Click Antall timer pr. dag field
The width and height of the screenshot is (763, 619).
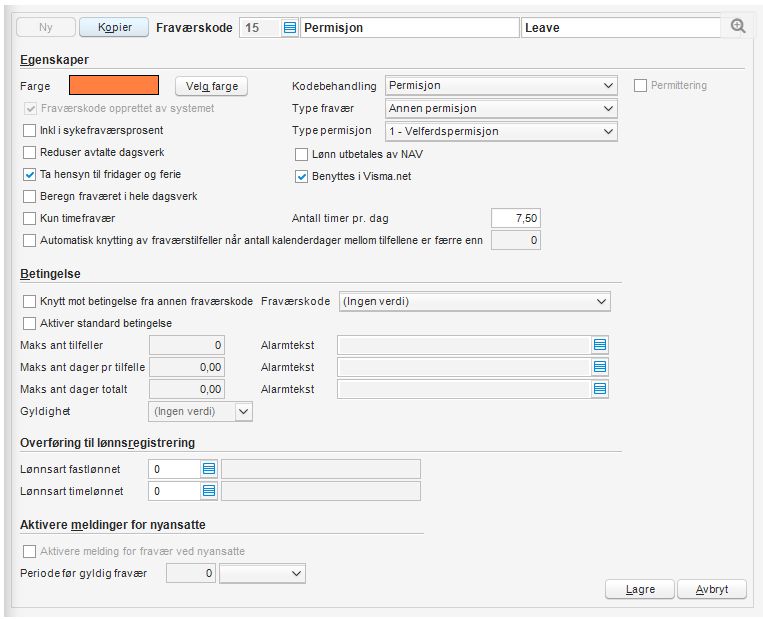(x=516, y=218)
